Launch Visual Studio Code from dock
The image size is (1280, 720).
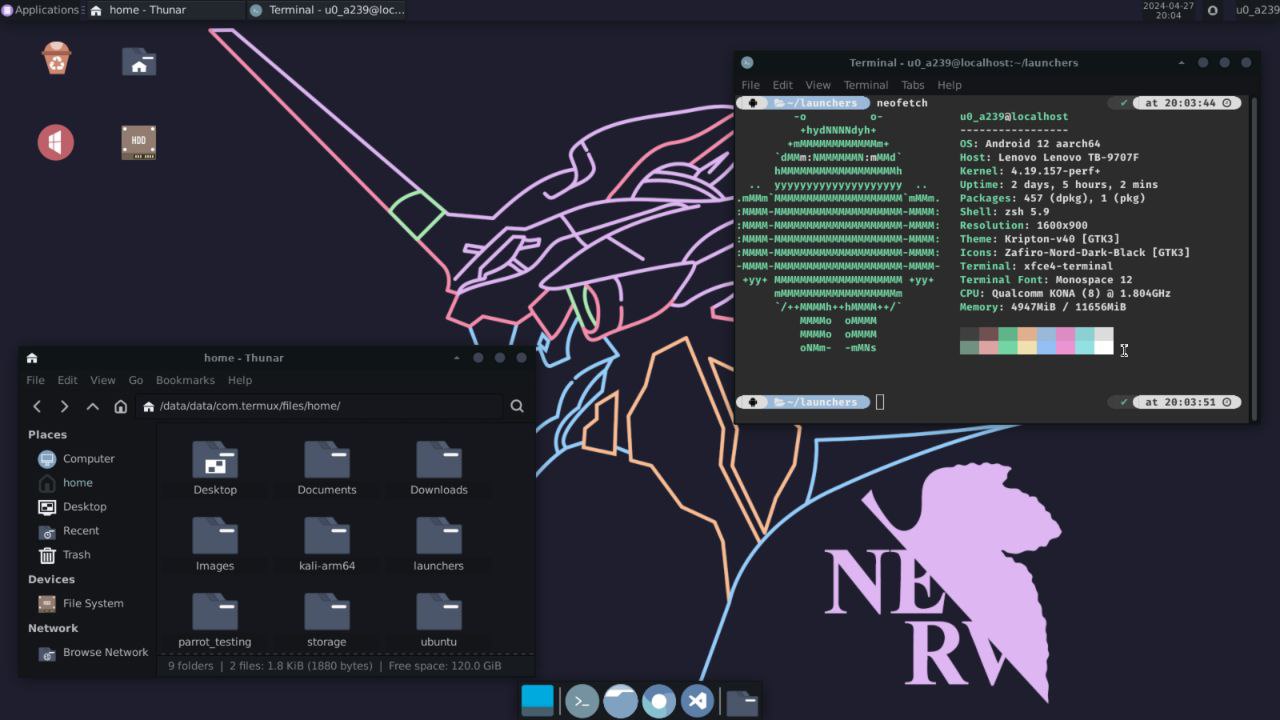[x=697, y=701]
